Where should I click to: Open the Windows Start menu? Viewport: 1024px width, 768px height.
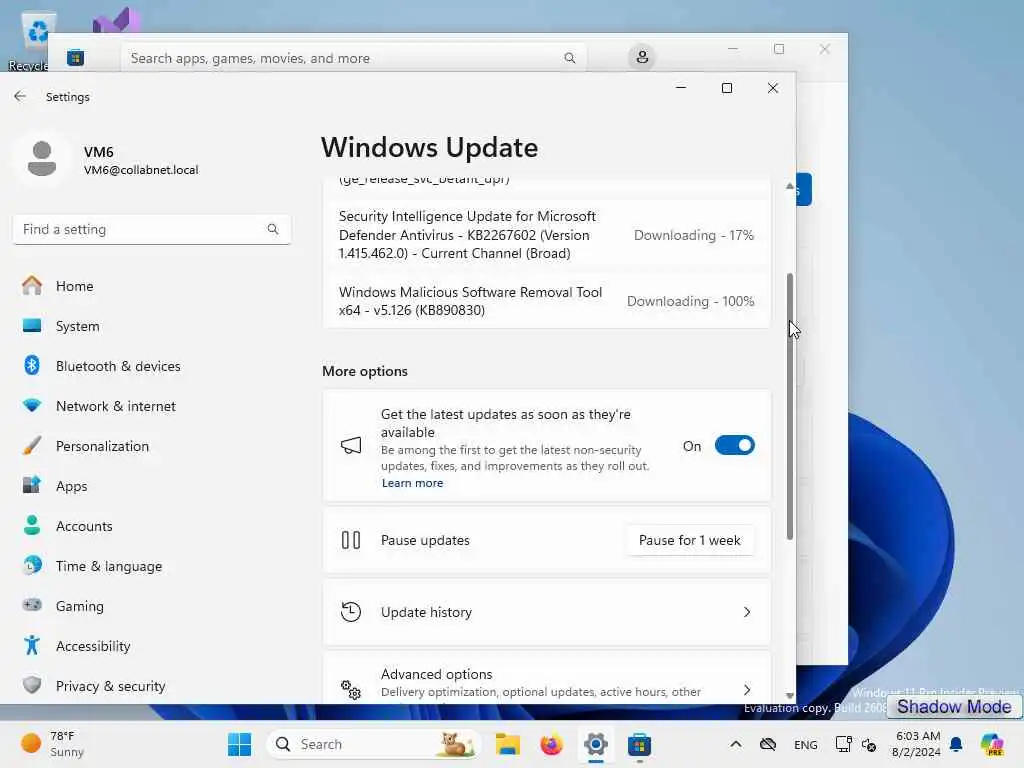click(x=239, y=744)
